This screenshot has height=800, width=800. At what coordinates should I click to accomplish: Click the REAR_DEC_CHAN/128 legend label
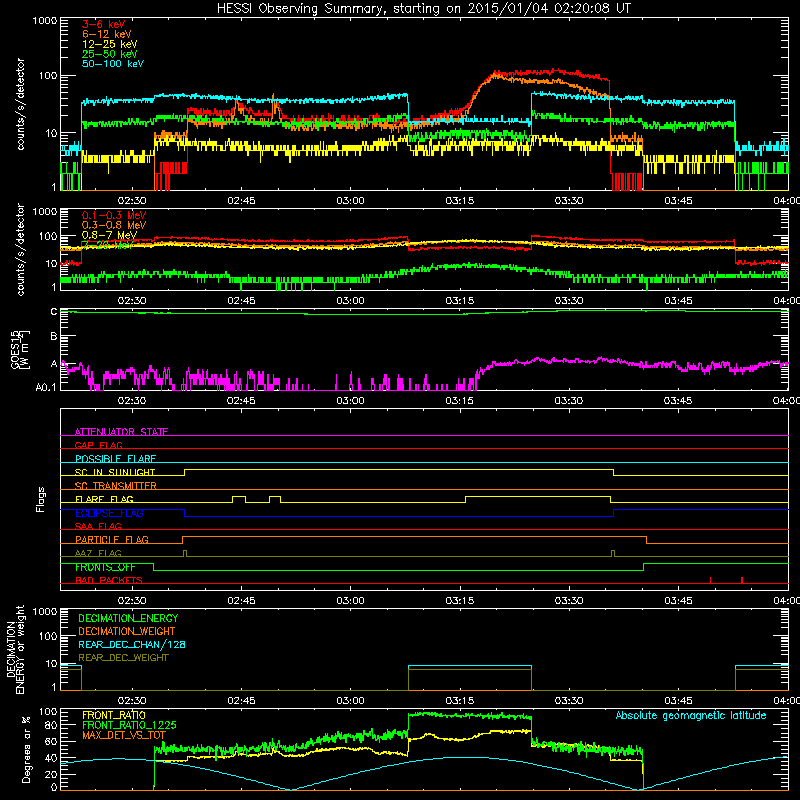132,644
